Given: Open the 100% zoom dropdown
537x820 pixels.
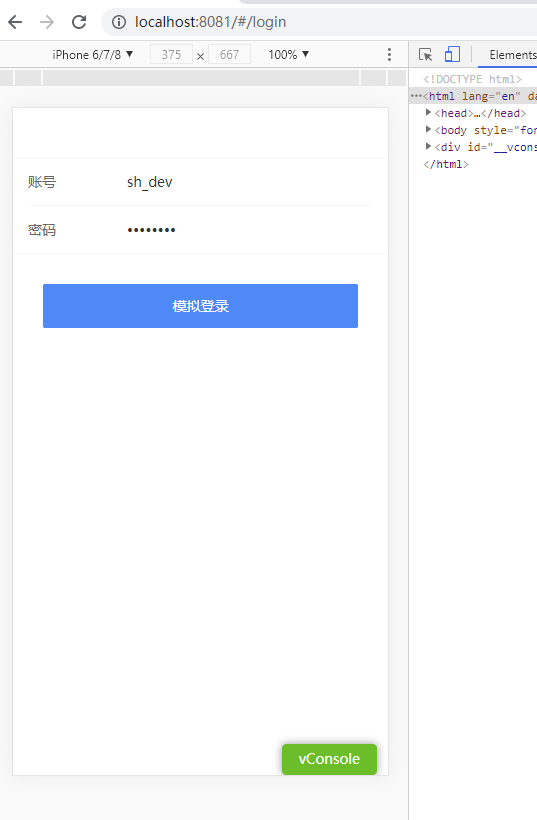Looking at the screenshot, I should [289, 54].
